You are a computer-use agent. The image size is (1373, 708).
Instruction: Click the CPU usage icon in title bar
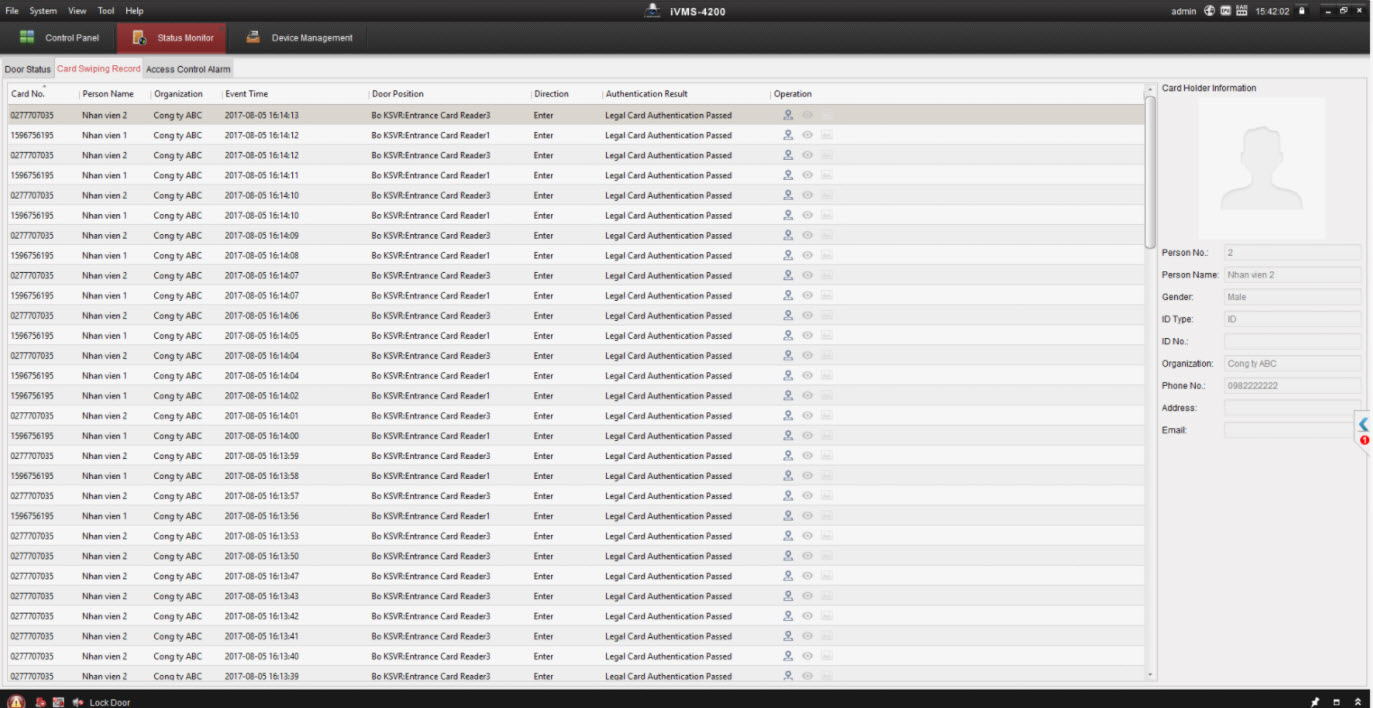click(x=1225, y=11)
